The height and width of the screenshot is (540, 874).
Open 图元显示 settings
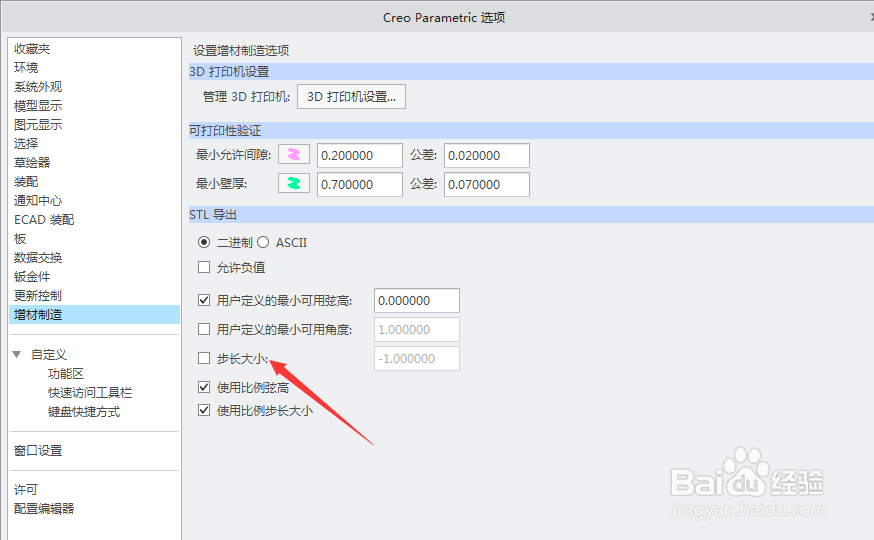coord(38,125)
